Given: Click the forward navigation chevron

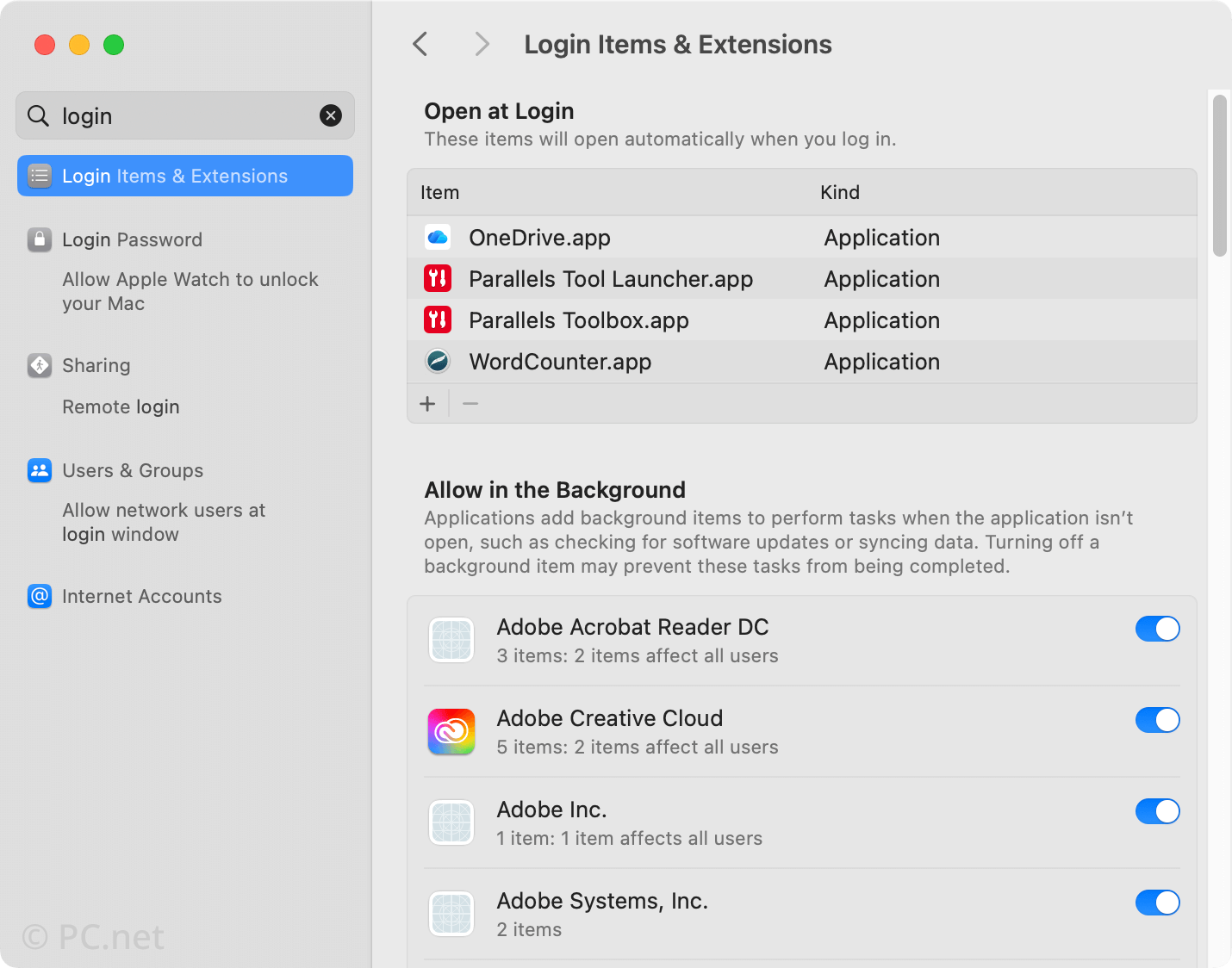Looking at the screenshot, I should click(x=482, y=44).
